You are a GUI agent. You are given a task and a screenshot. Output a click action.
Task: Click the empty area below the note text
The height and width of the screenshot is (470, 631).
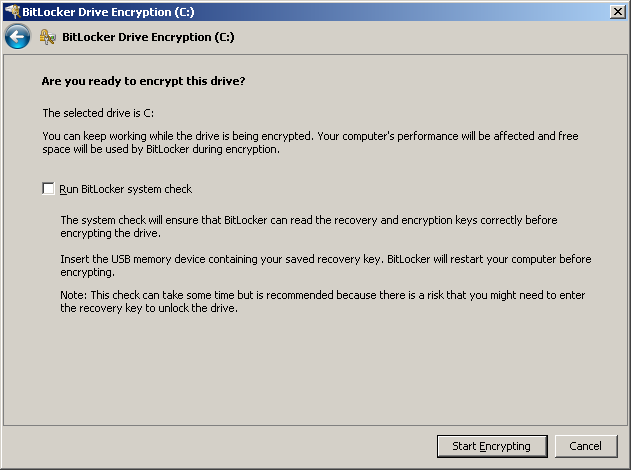pos(316,368)
